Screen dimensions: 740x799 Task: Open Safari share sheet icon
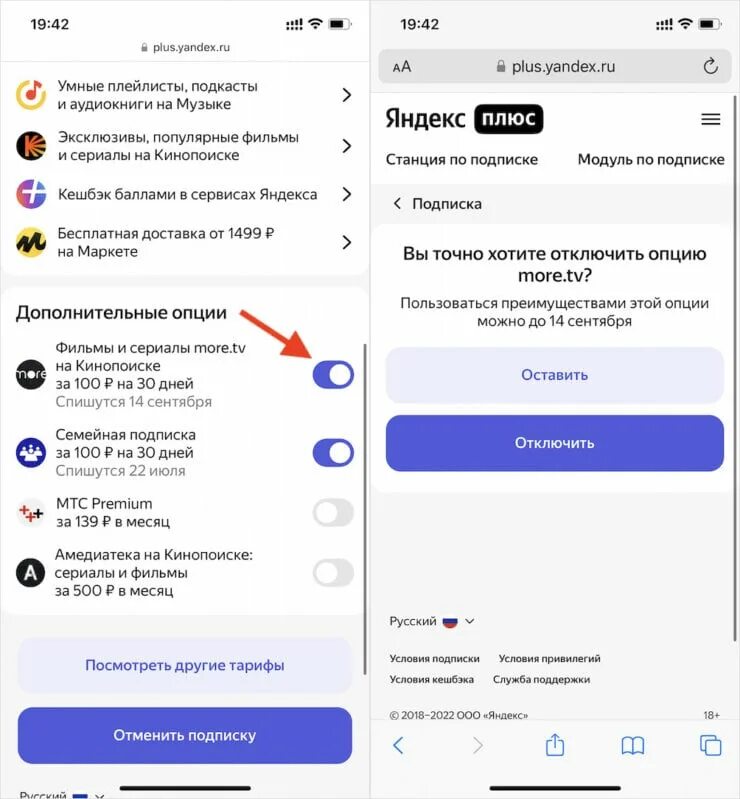[554, 745]
